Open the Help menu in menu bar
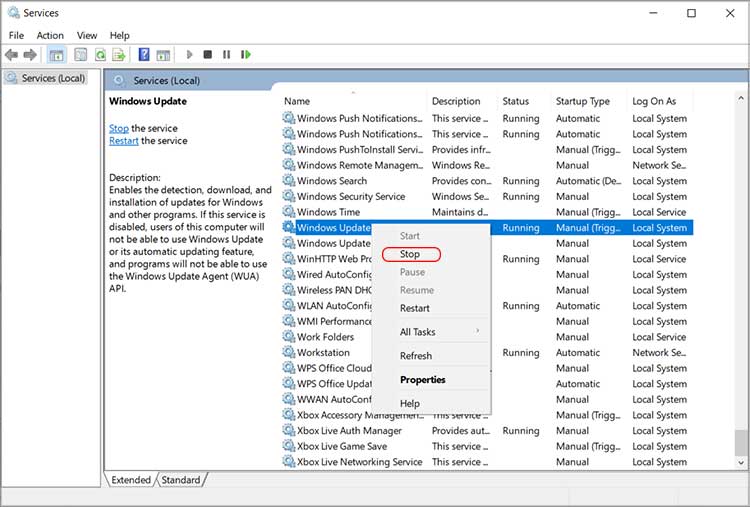This screenshot has height=507, width=750. click(120, 35)
